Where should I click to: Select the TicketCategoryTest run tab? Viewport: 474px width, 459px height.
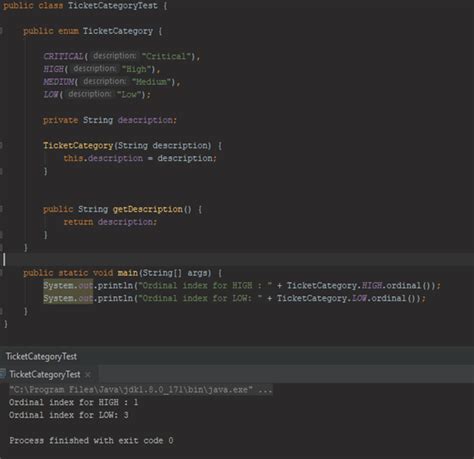tap(45, 374)
